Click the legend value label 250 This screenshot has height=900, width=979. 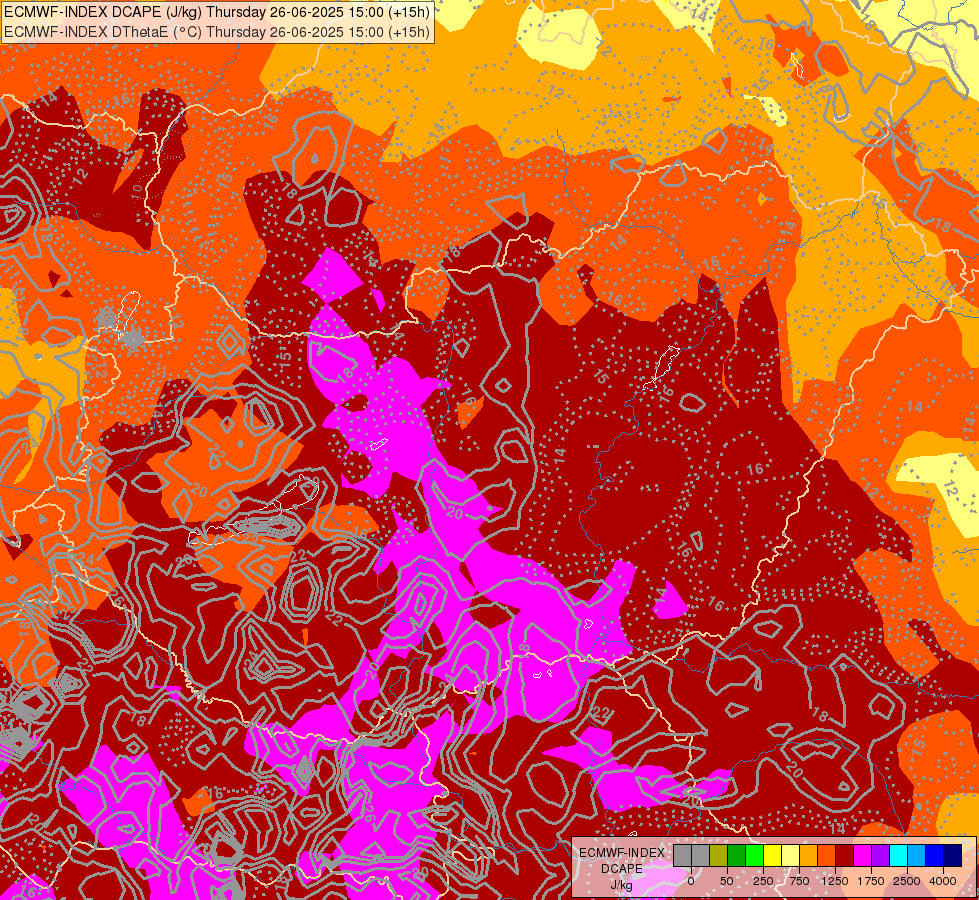pyautogui.click(x=763, y=881)
